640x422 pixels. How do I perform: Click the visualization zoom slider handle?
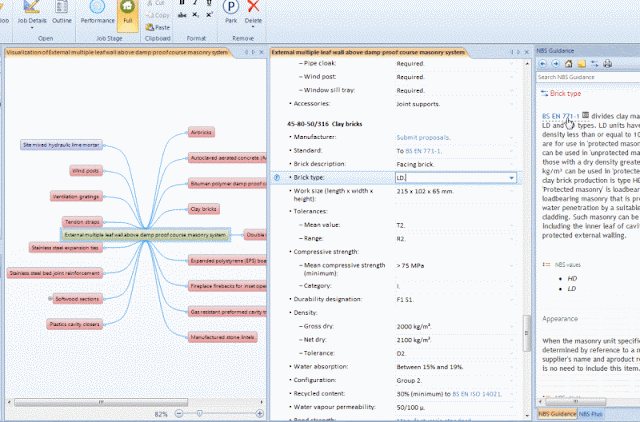click(200, 414)
